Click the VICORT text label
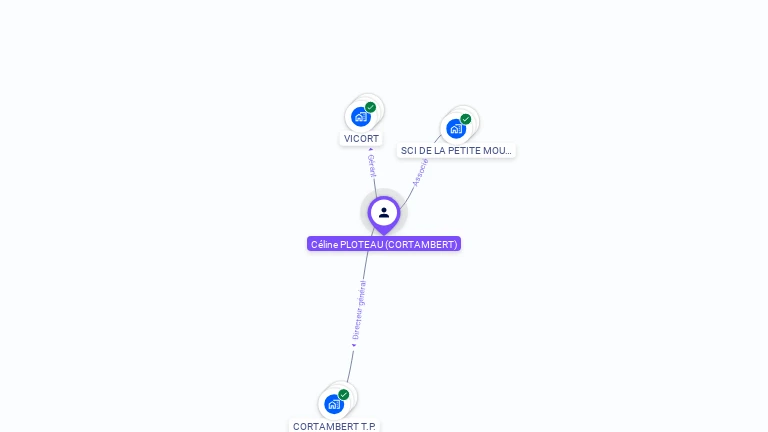Image resolution: width=768 pixels, height=432 pixels. pos(361,139)
